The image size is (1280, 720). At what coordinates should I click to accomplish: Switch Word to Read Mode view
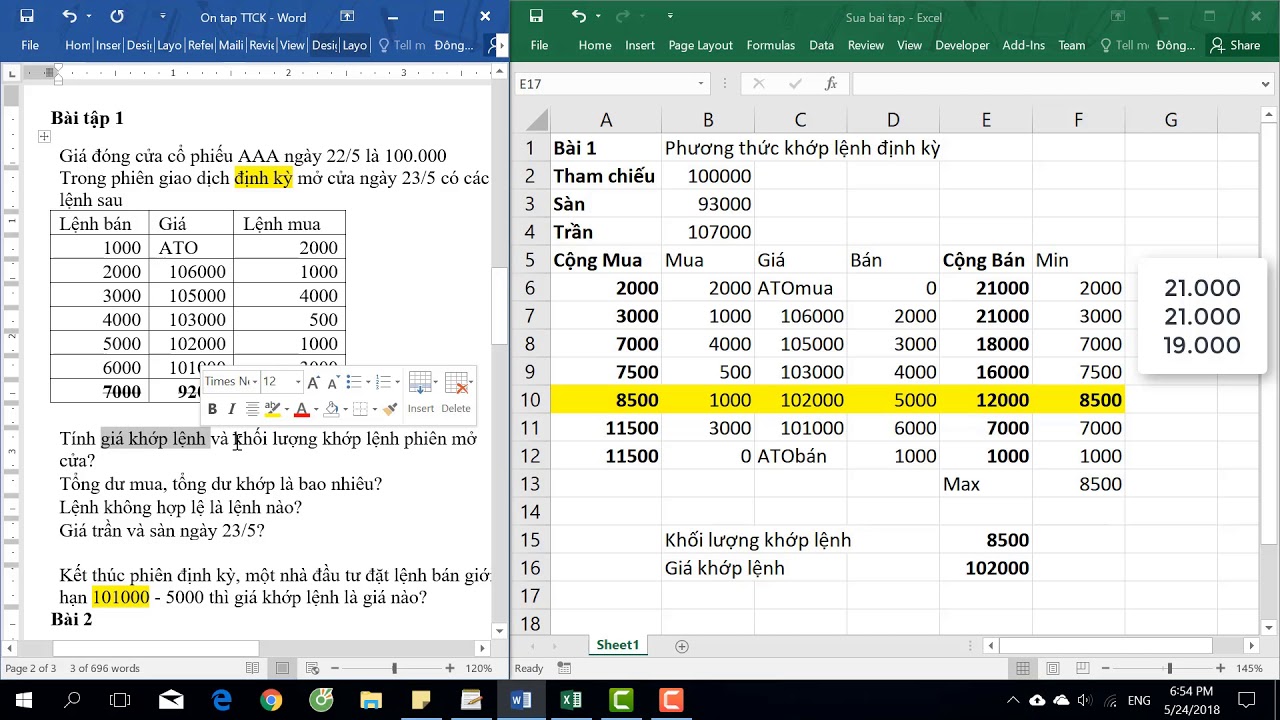coord(253,668)
